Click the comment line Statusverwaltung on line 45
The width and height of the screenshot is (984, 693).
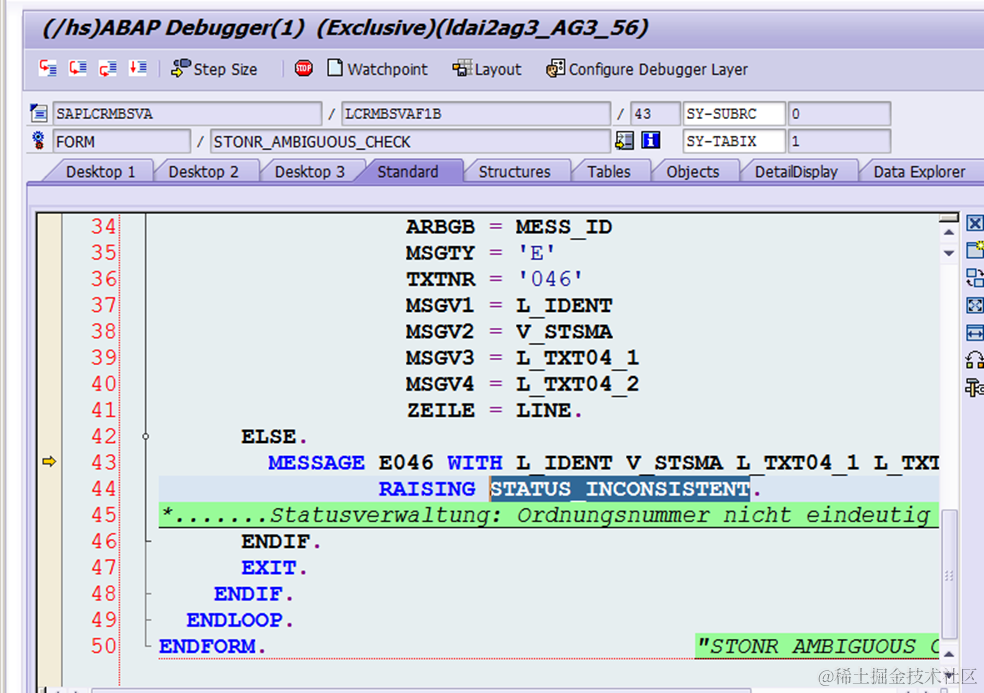548,515
